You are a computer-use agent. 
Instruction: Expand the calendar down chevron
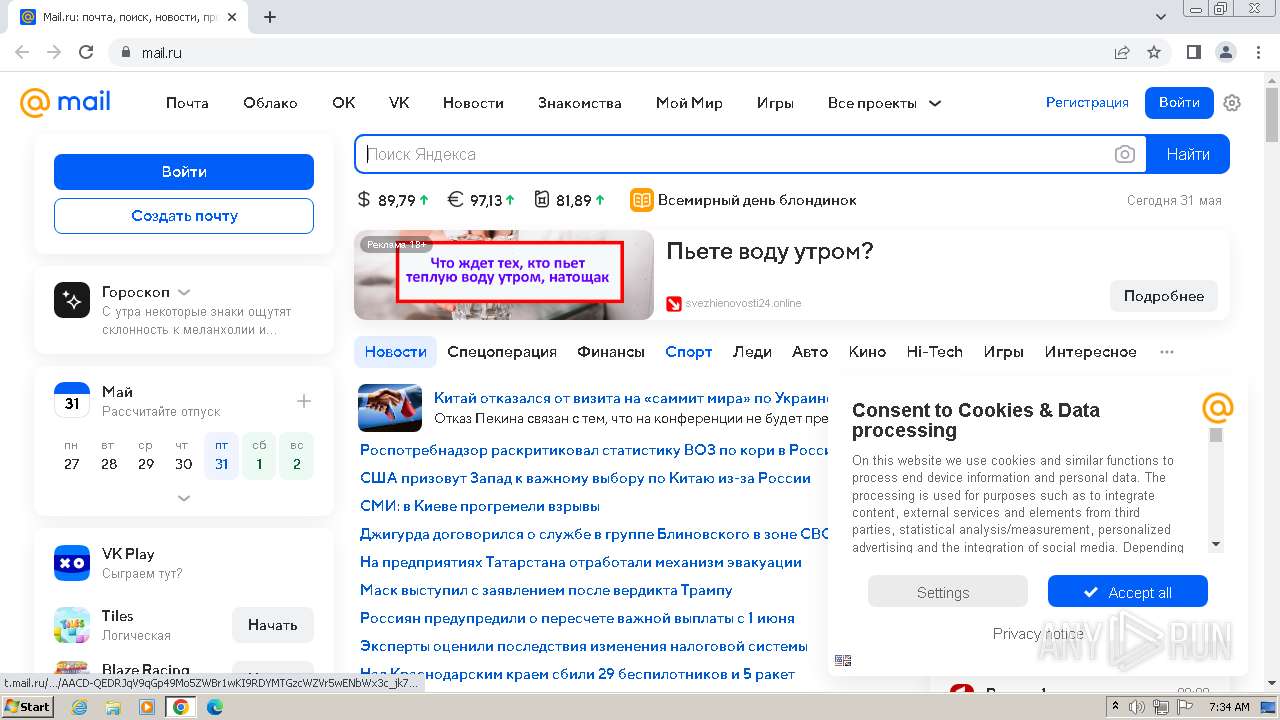tap(184, 498)
